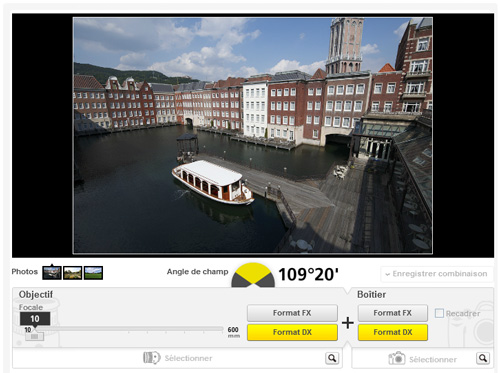Viewport: 500px width, 373px height.
Task: Open the Enregistrer combinaison dropdown
Action: [437, 274]
